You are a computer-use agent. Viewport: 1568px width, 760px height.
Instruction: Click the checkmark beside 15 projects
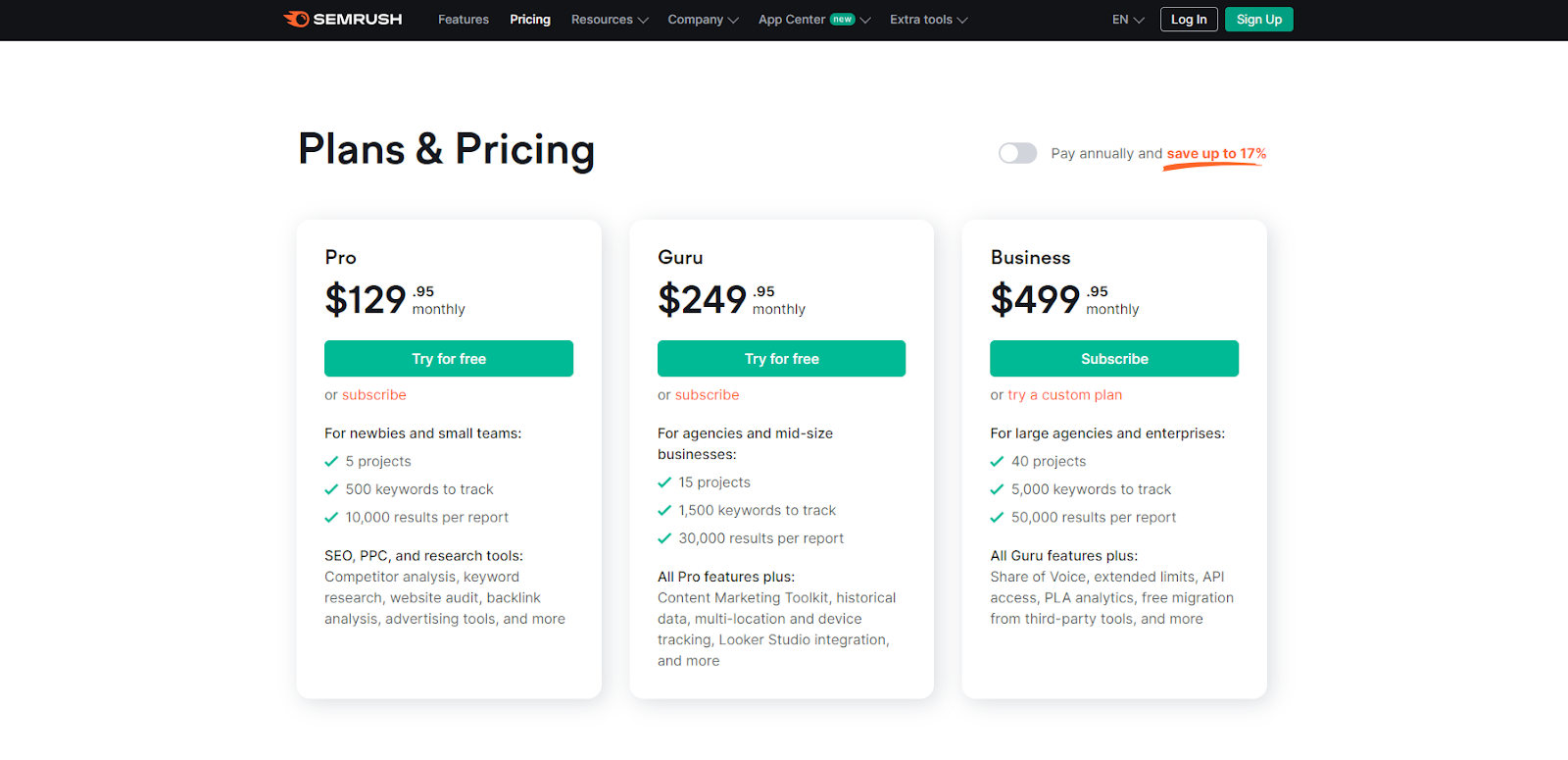coord(664,482)
